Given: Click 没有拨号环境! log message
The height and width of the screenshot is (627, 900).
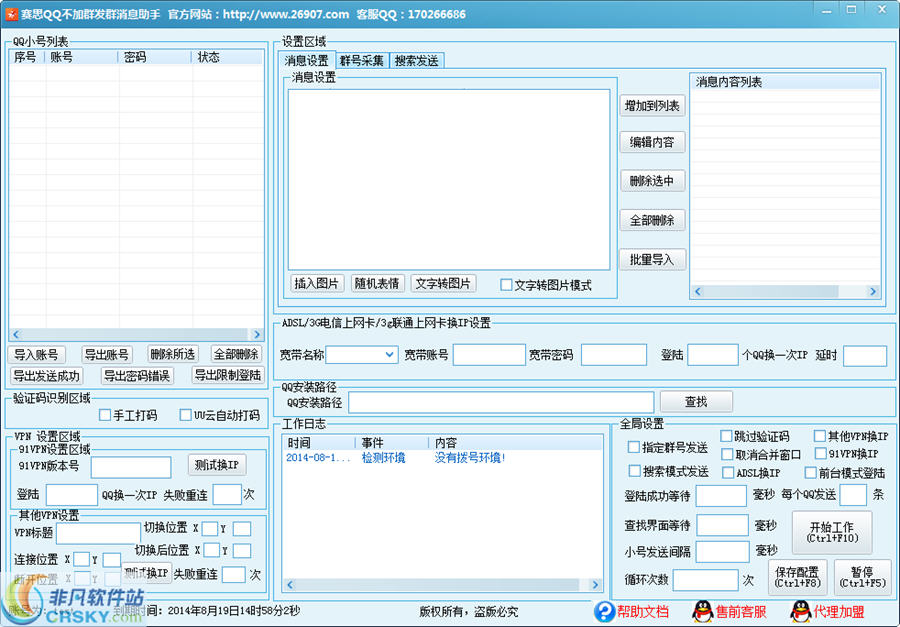Looking at the screenshot, I should click(x=470, y=458).
